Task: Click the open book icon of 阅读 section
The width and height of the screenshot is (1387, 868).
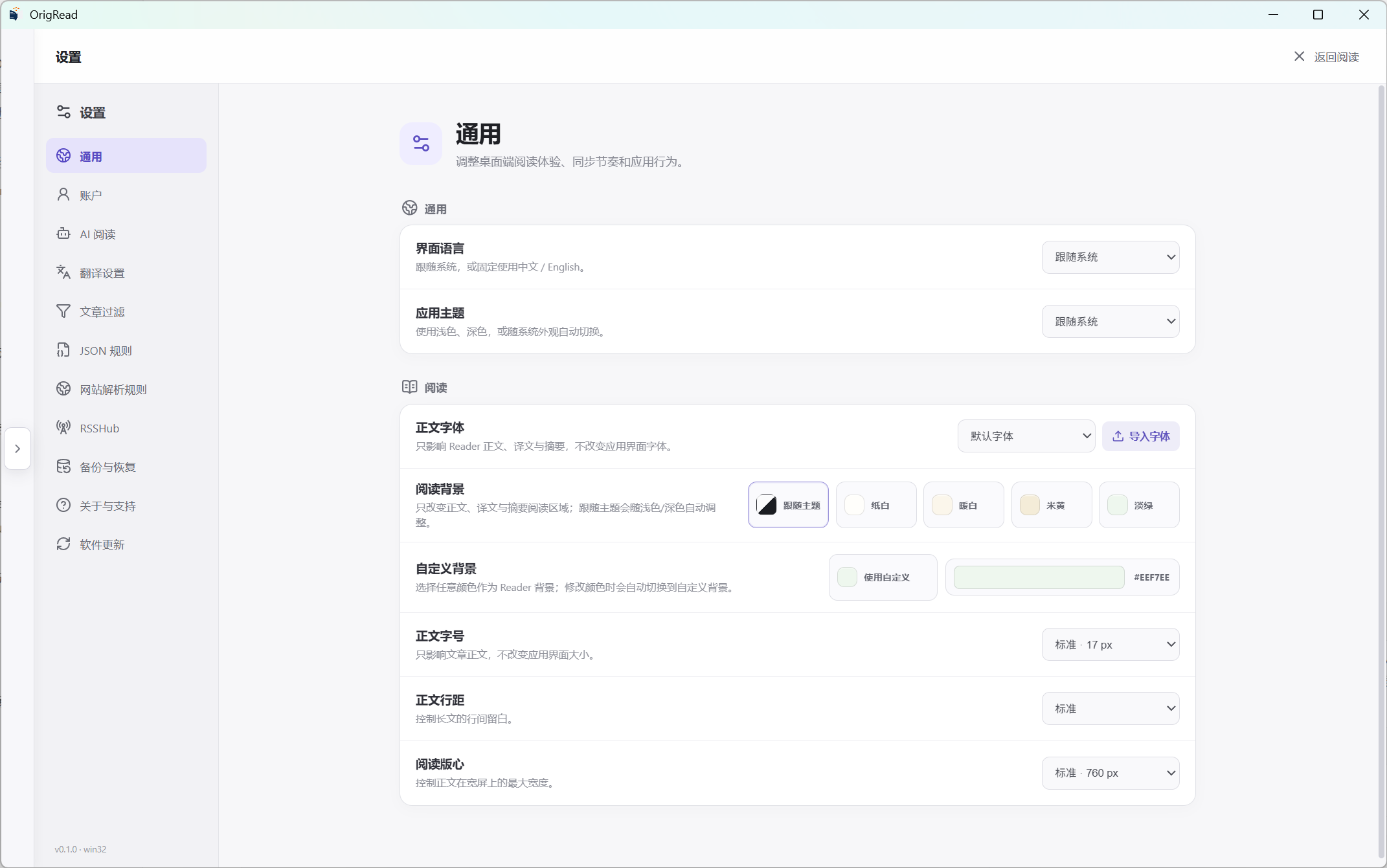Action: click(410, 387)
